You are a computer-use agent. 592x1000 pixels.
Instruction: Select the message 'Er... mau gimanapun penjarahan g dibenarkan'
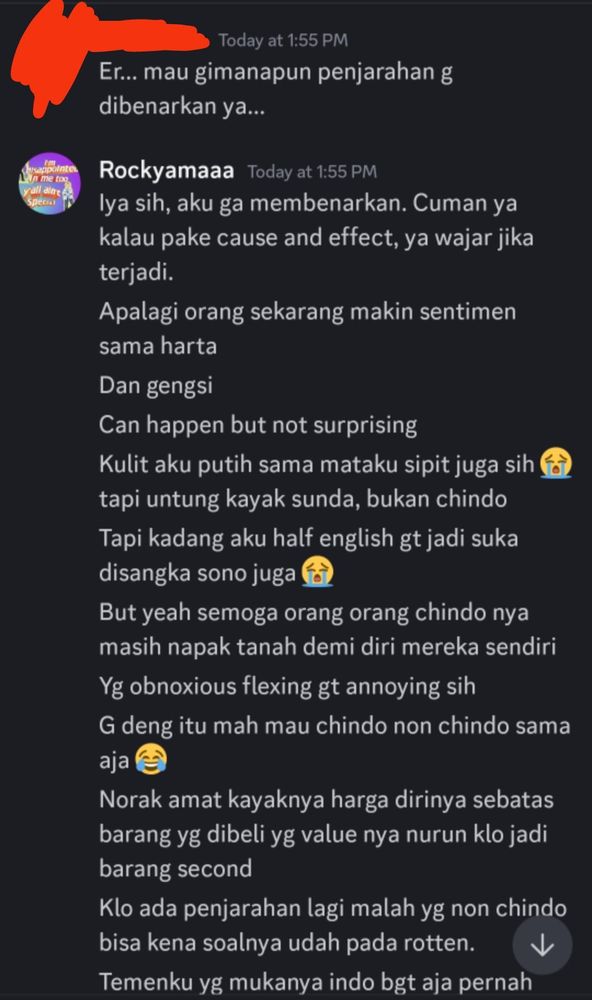point(276,89)
